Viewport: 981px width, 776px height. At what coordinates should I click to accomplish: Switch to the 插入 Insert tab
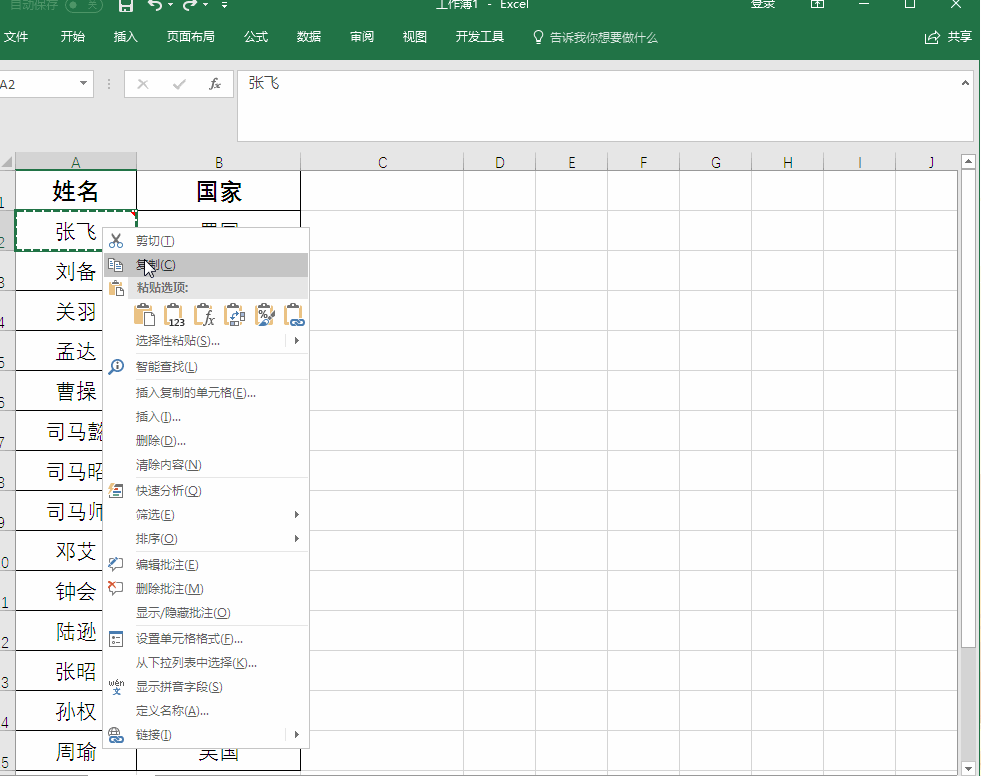(125, 37)
